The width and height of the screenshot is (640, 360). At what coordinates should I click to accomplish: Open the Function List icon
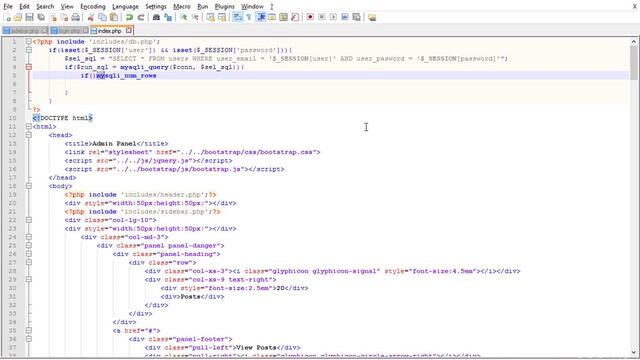point(295,17)
